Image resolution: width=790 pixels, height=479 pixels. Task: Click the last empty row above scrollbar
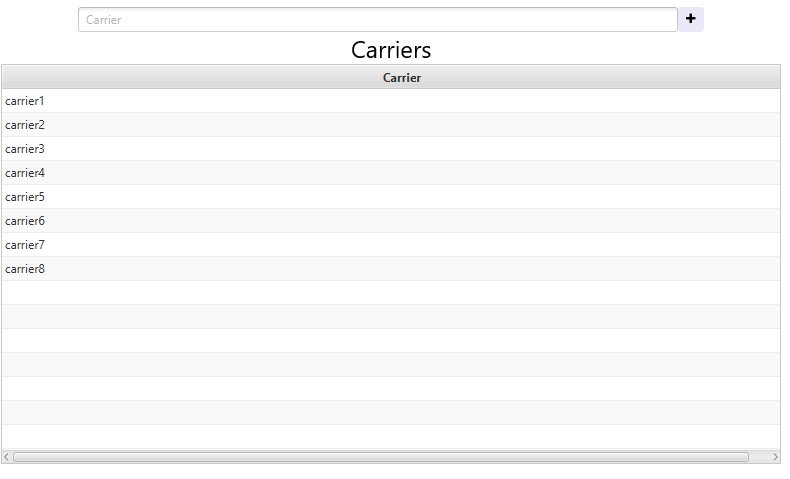point(390,437)
